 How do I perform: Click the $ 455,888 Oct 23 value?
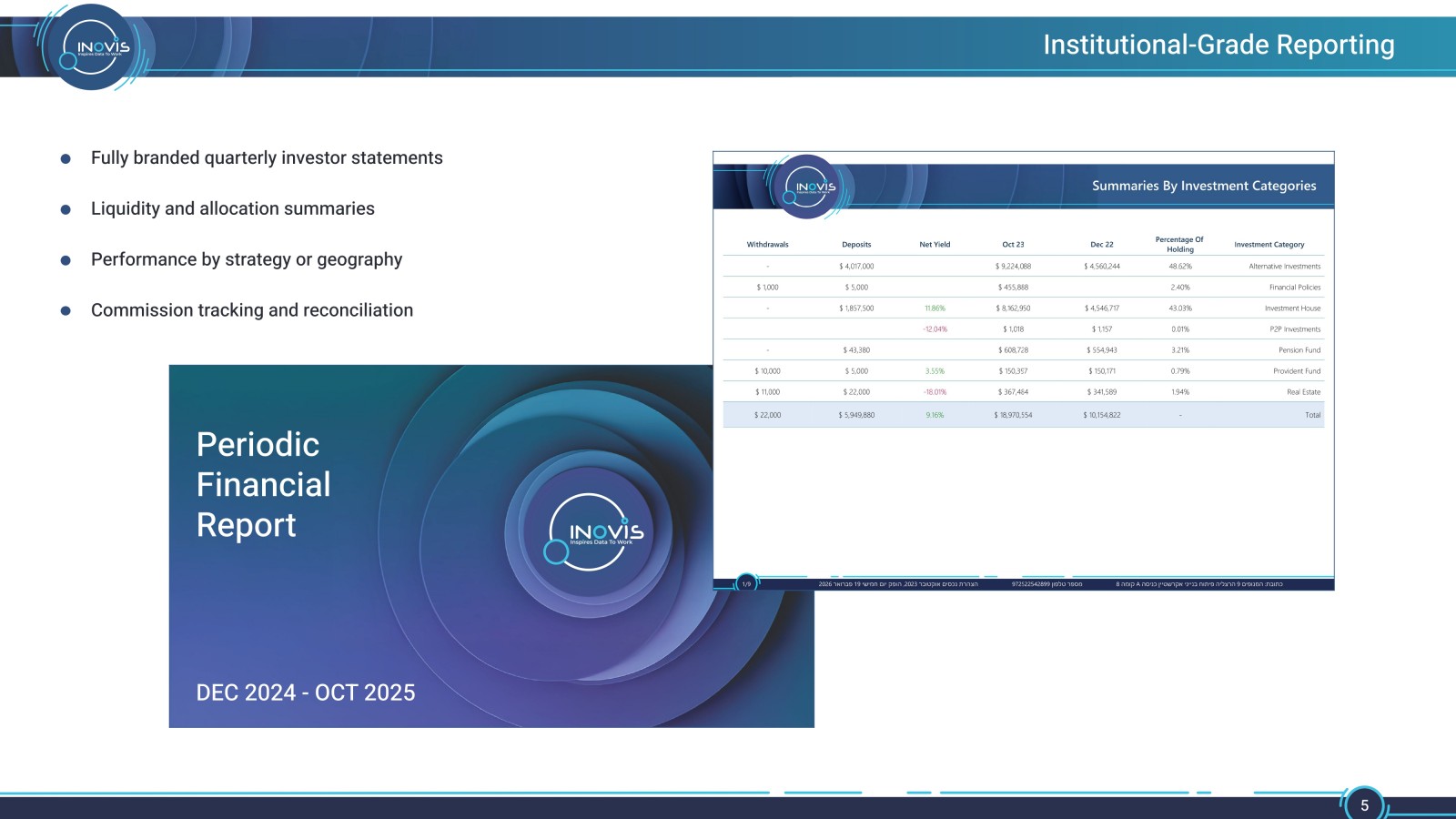click(x=1013, y=288)
